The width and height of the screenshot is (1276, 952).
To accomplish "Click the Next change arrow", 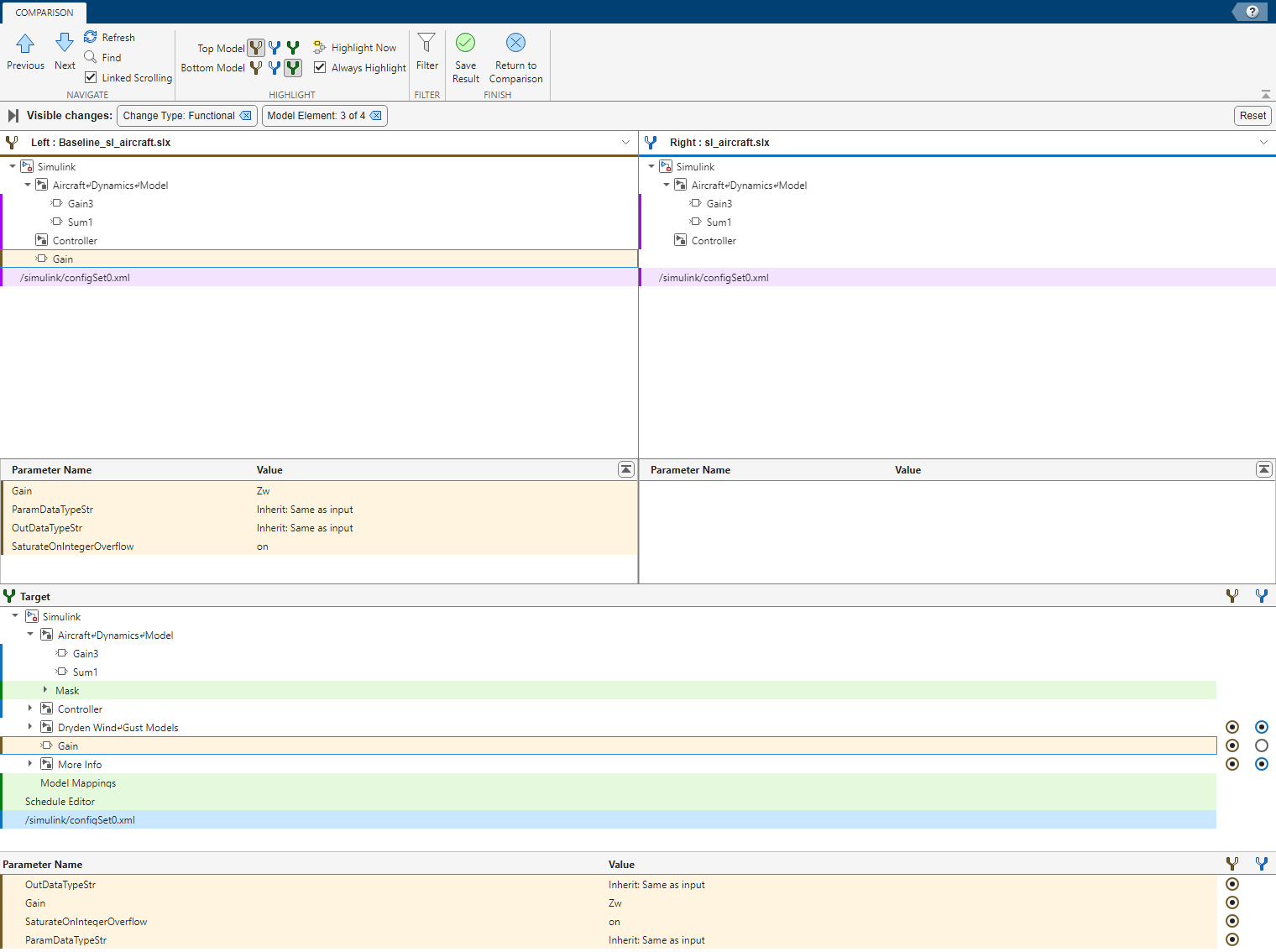I will click(64, 50).
